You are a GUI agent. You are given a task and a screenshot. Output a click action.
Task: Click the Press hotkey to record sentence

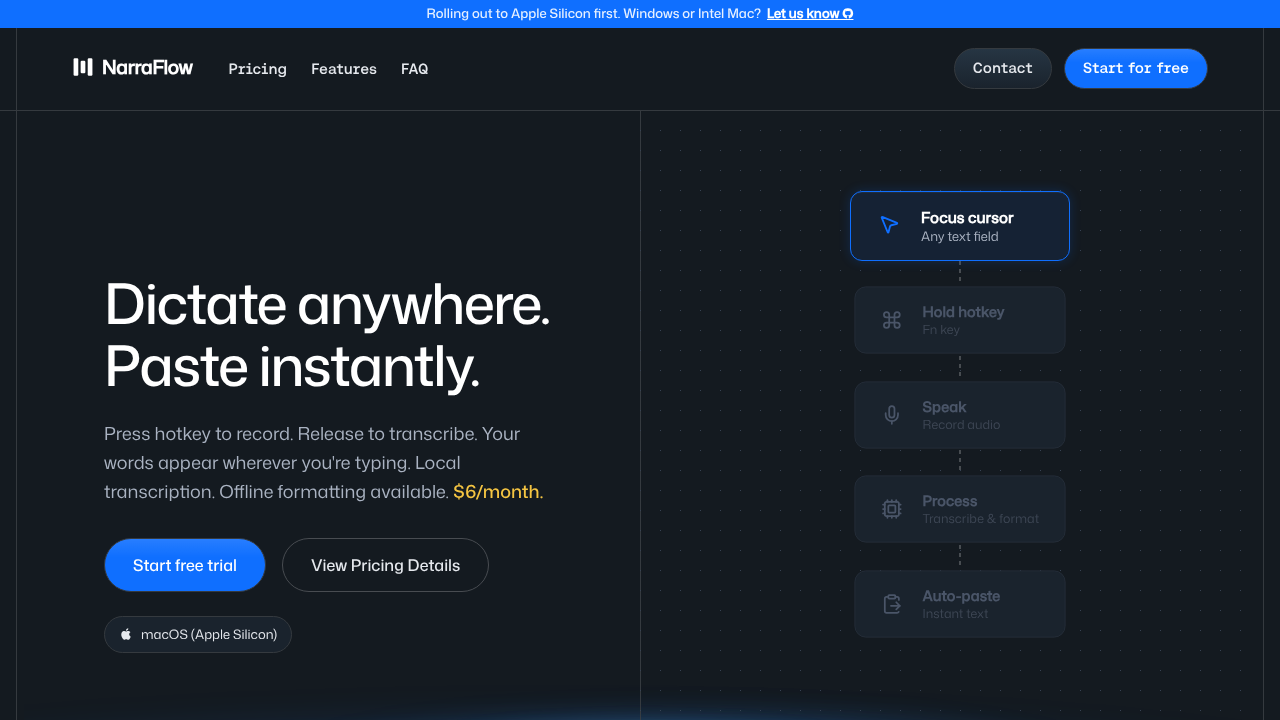pyautogui.click(x=198, y=434)
